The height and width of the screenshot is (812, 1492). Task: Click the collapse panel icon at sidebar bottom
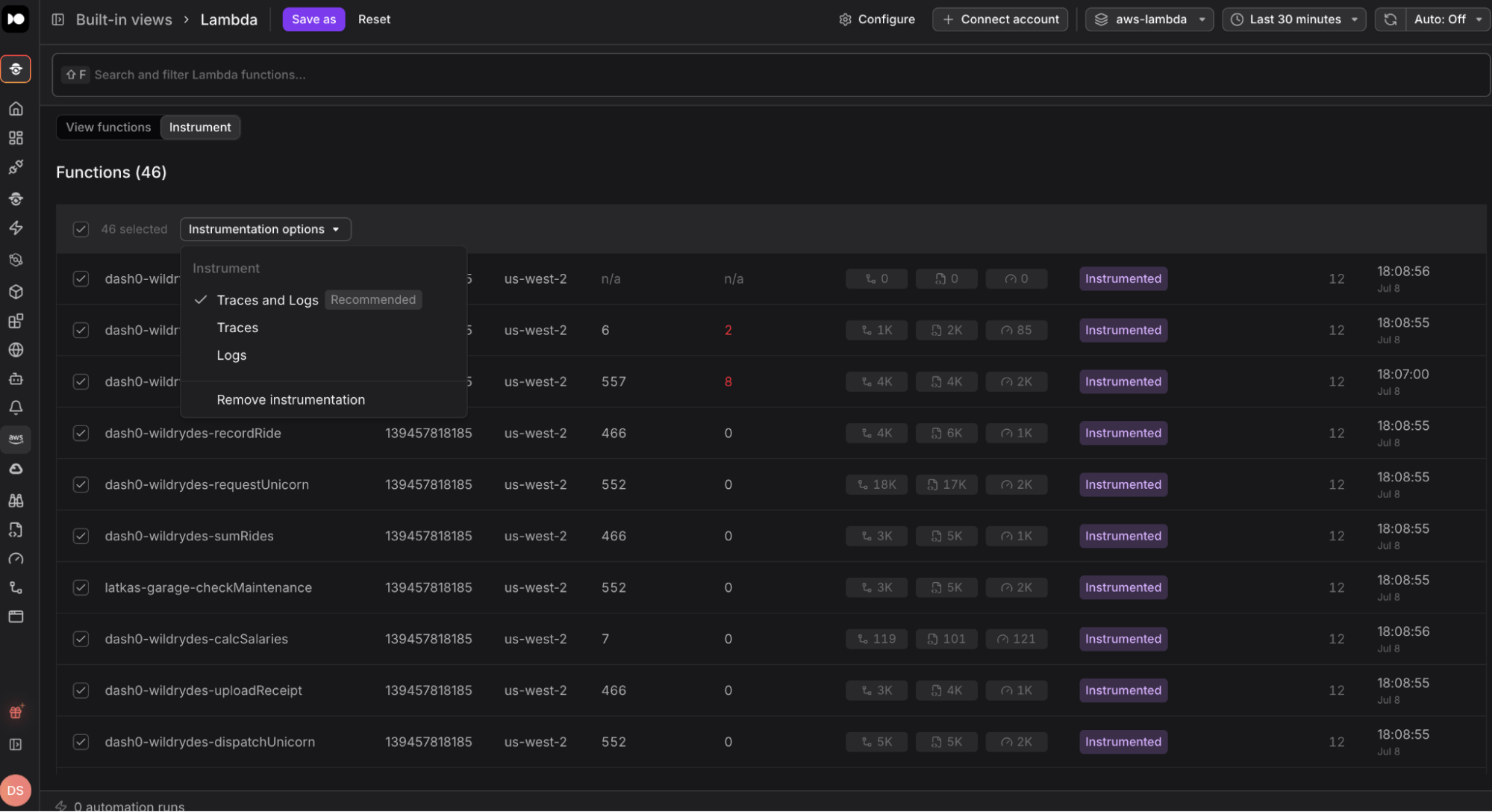pyautogui.click(x=16, y=745)
